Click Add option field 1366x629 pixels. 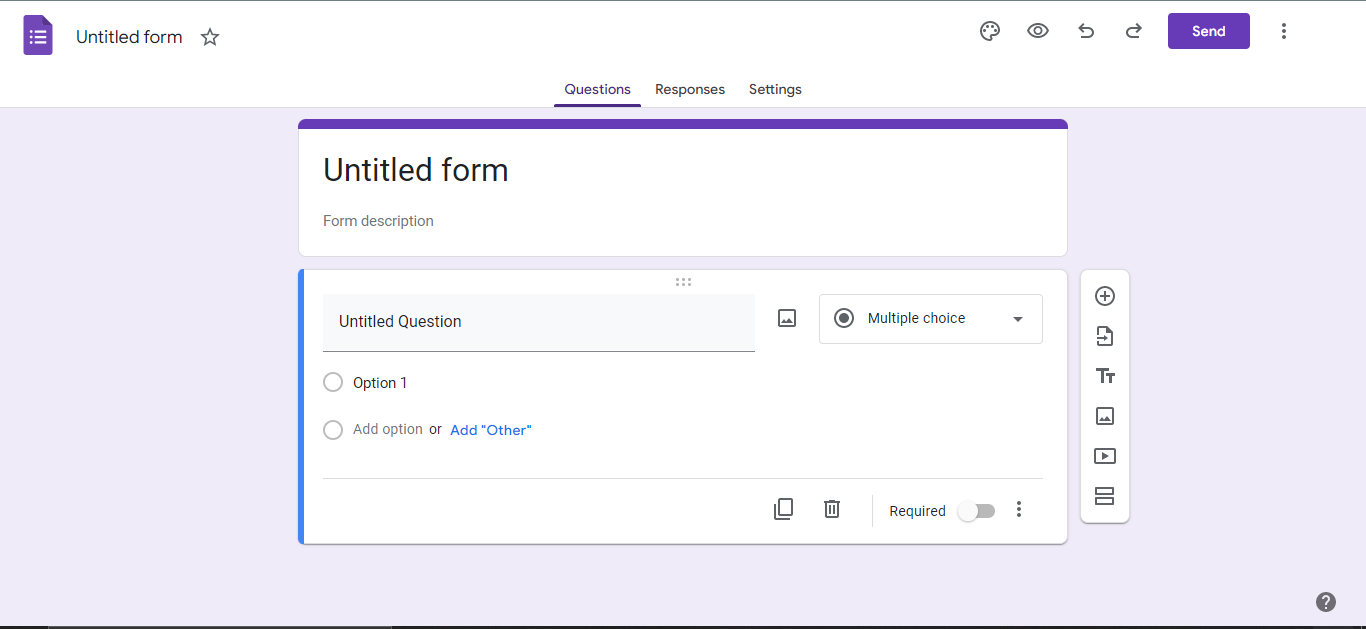pyautogui.click(x=388, y=429)
